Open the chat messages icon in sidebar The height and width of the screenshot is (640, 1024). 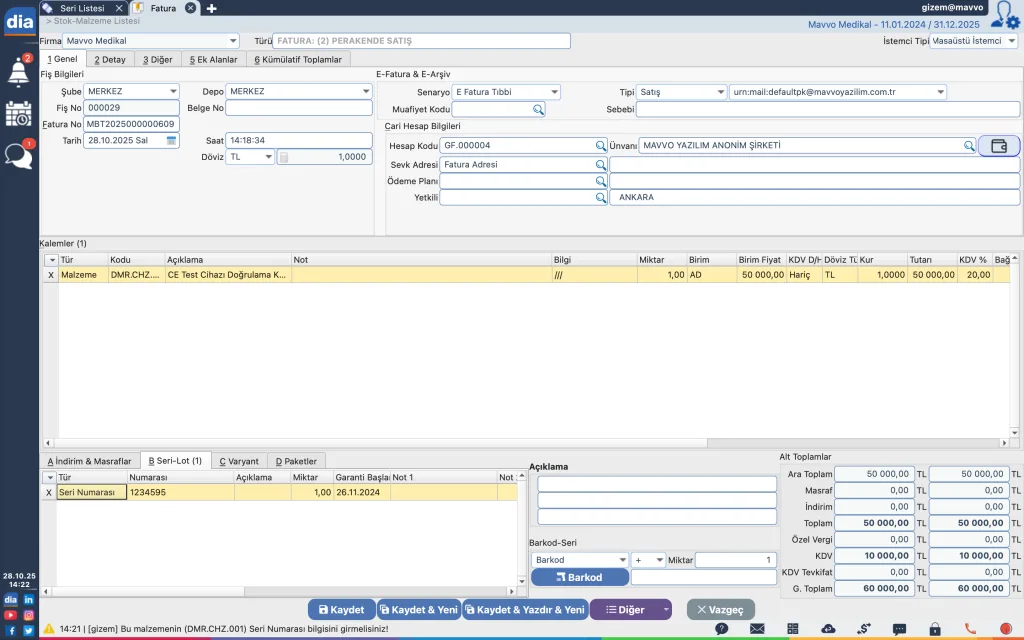click(18, 156)
